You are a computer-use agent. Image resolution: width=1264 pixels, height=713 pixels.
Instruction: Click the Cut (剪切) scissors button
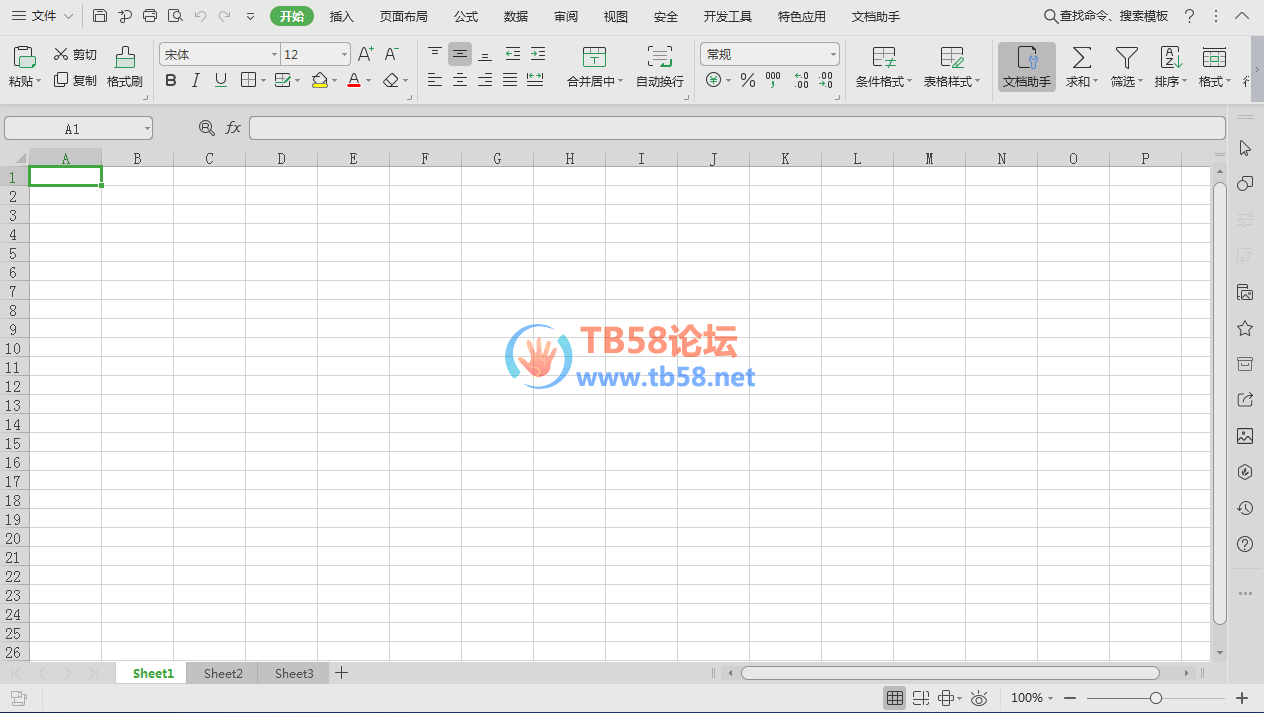75,55
